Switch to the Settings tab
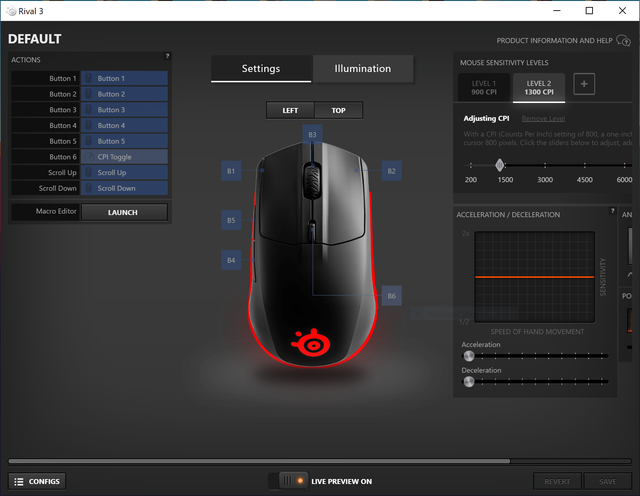The image size is (640, 496). (x=261, y=69)
